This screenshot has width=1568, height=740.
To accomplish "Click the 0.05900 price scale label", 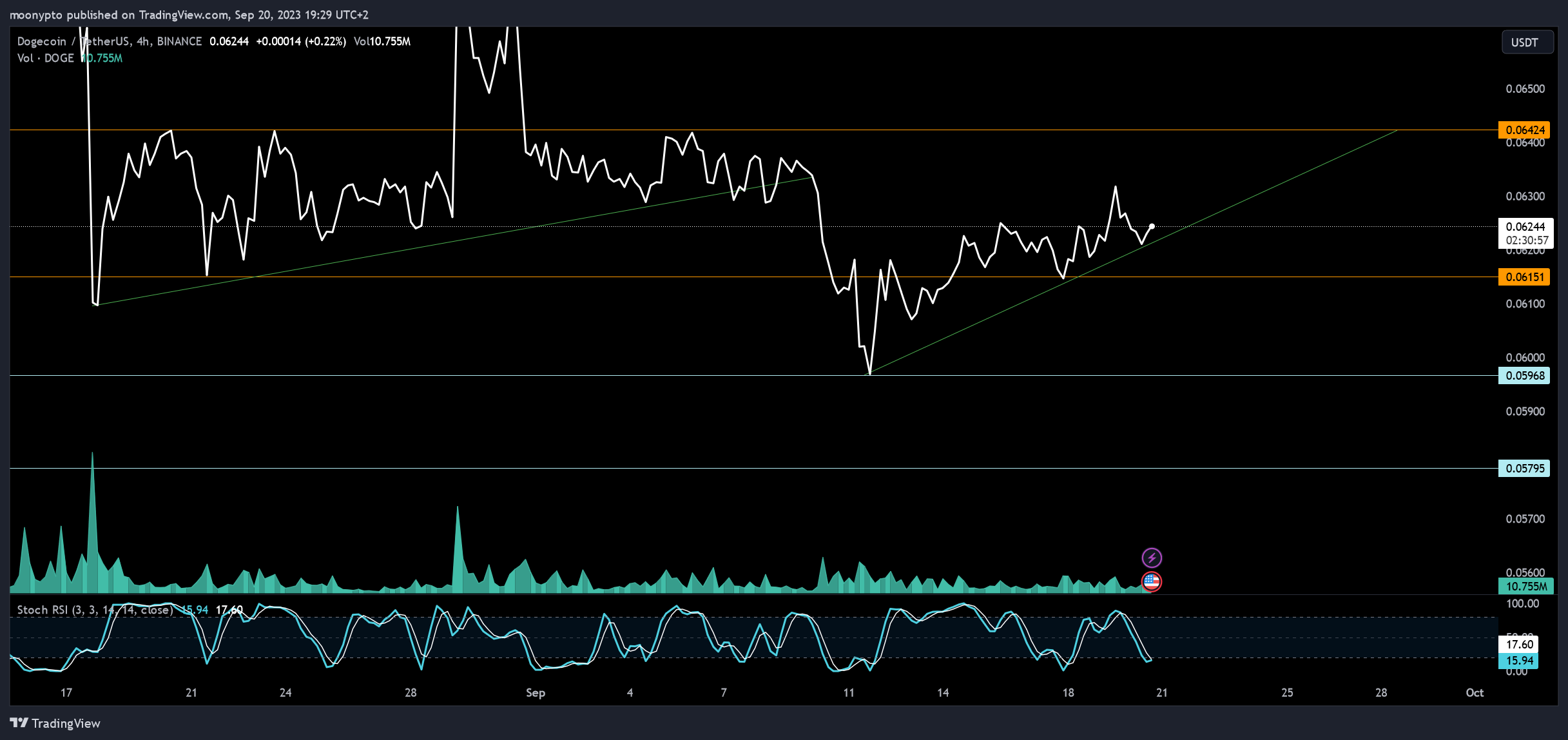I will pyautogui.click(x=1525, y=411).
